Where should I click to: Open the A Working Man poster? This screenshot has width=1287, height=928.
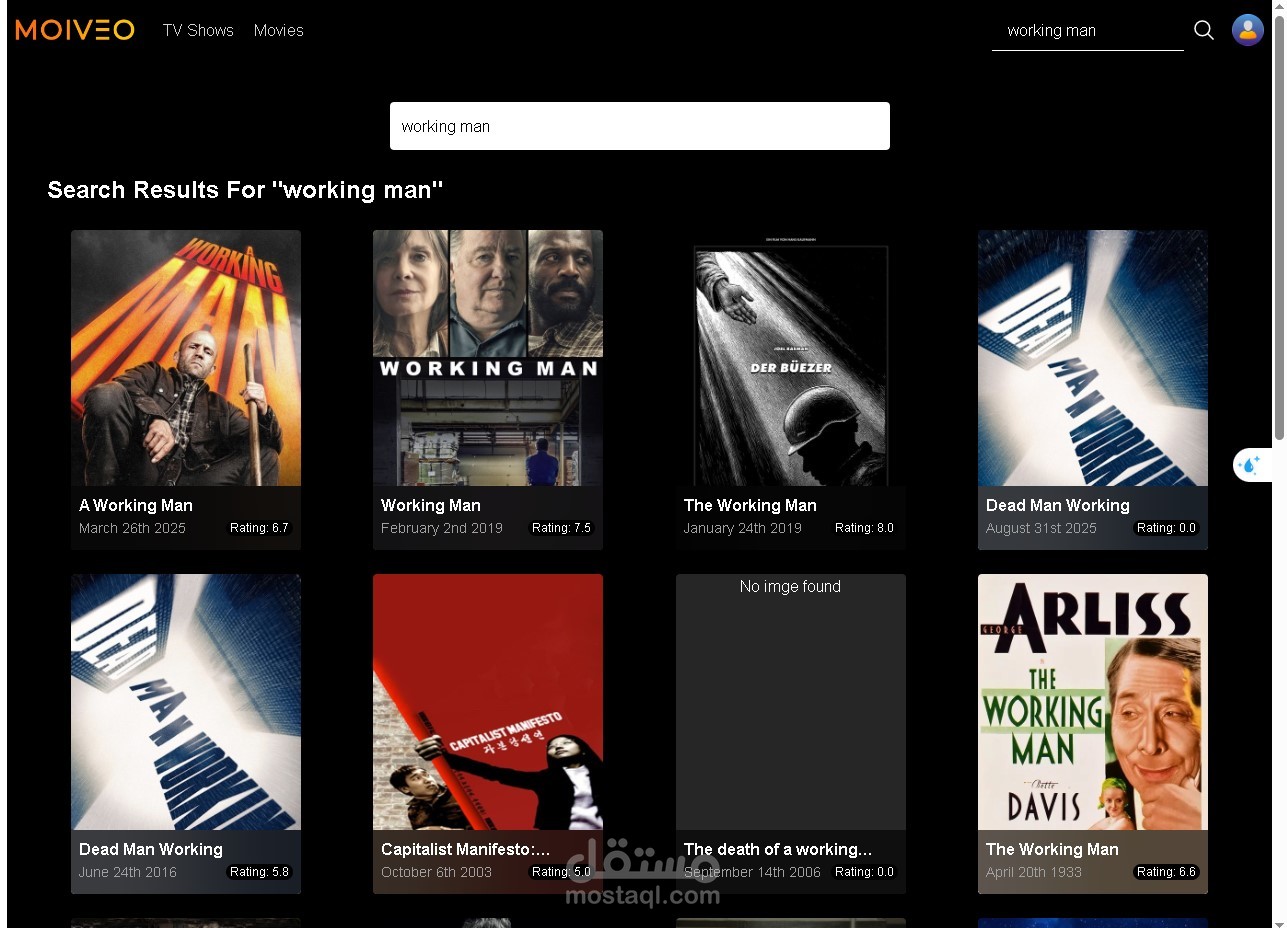point(186,358)
